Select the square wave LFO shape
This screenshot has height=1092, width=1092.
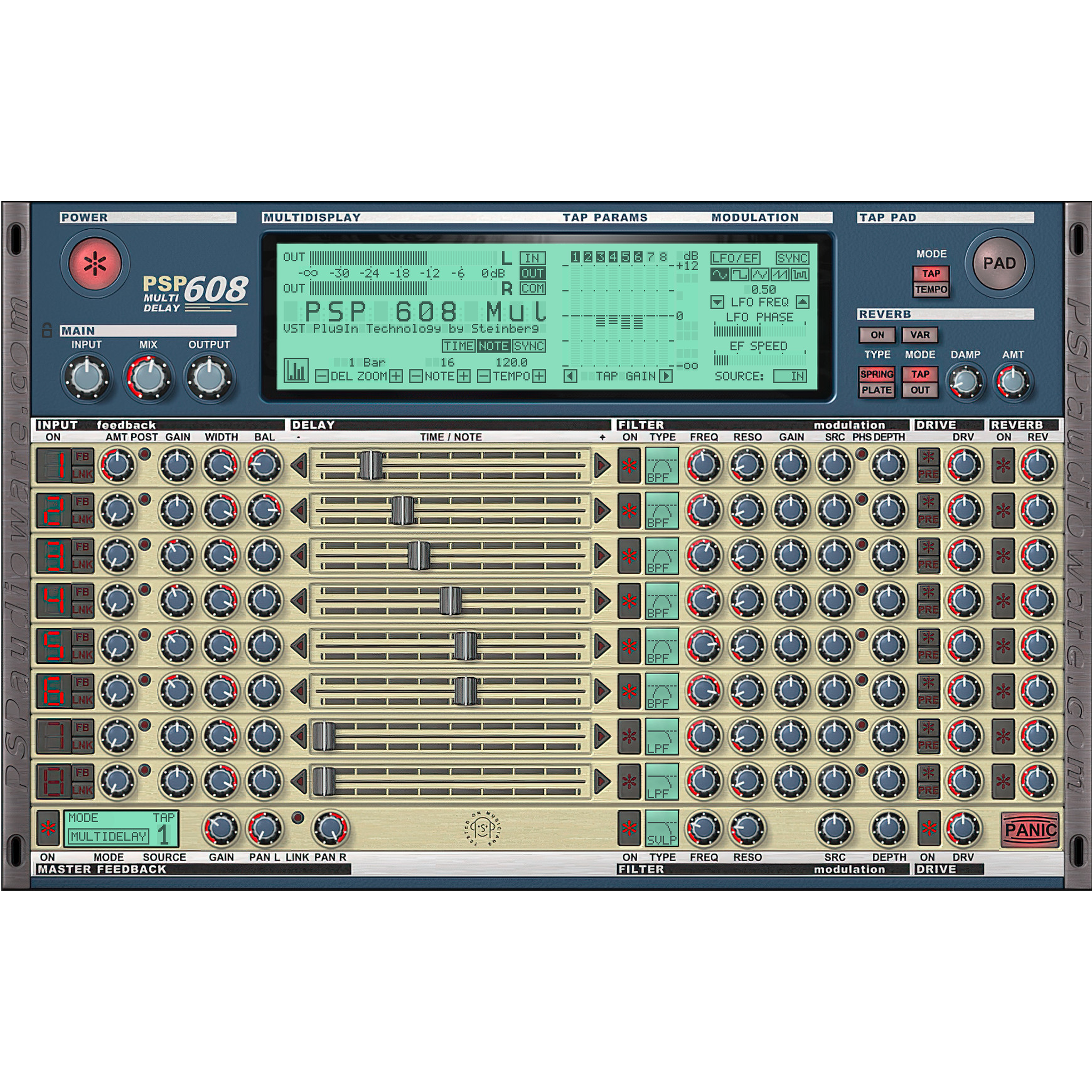pos(740,275)
